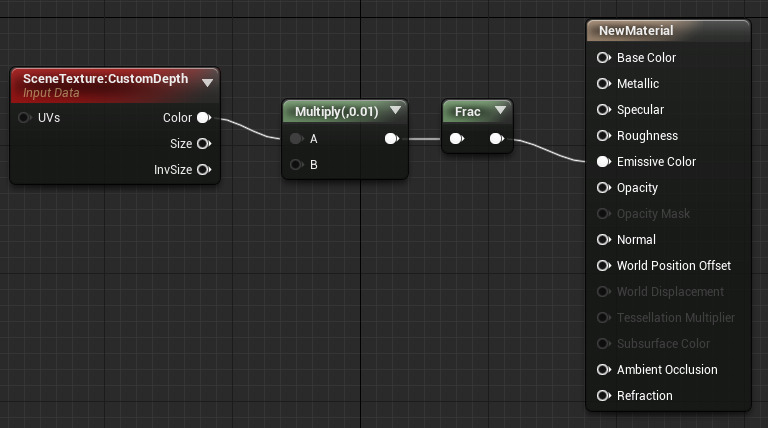Click the Specular input pin
768x428 pixels.
pos(603,110)
